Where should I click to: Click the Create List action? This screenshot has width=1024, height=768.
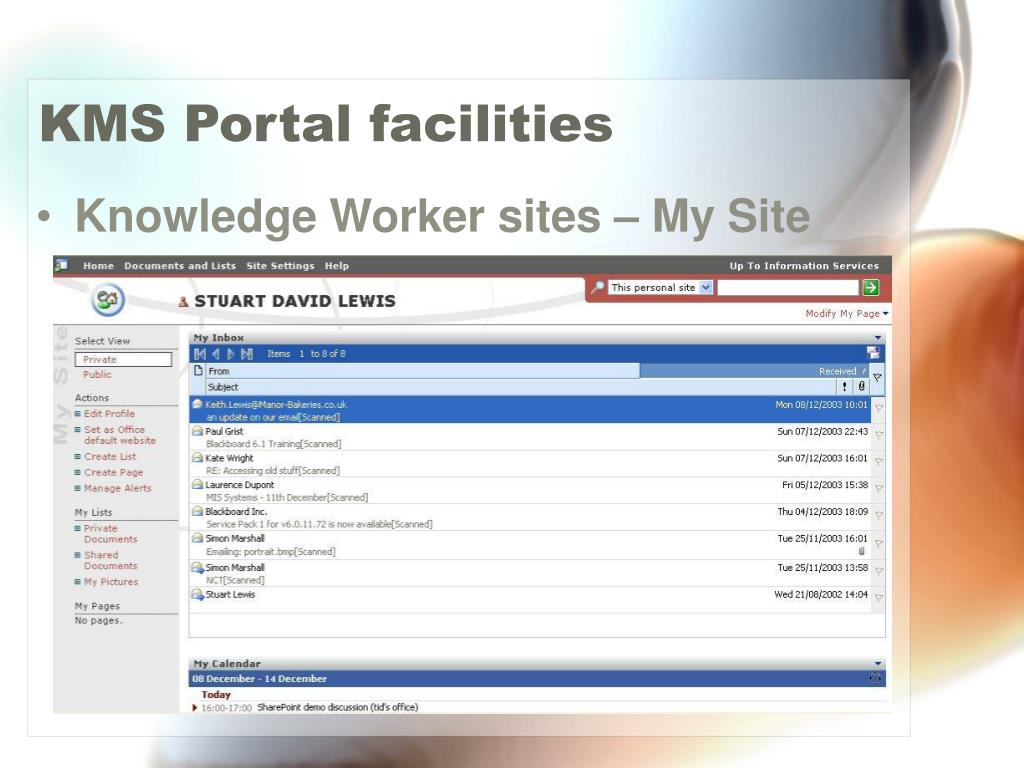pyautogui.click(x=110, y=456)
